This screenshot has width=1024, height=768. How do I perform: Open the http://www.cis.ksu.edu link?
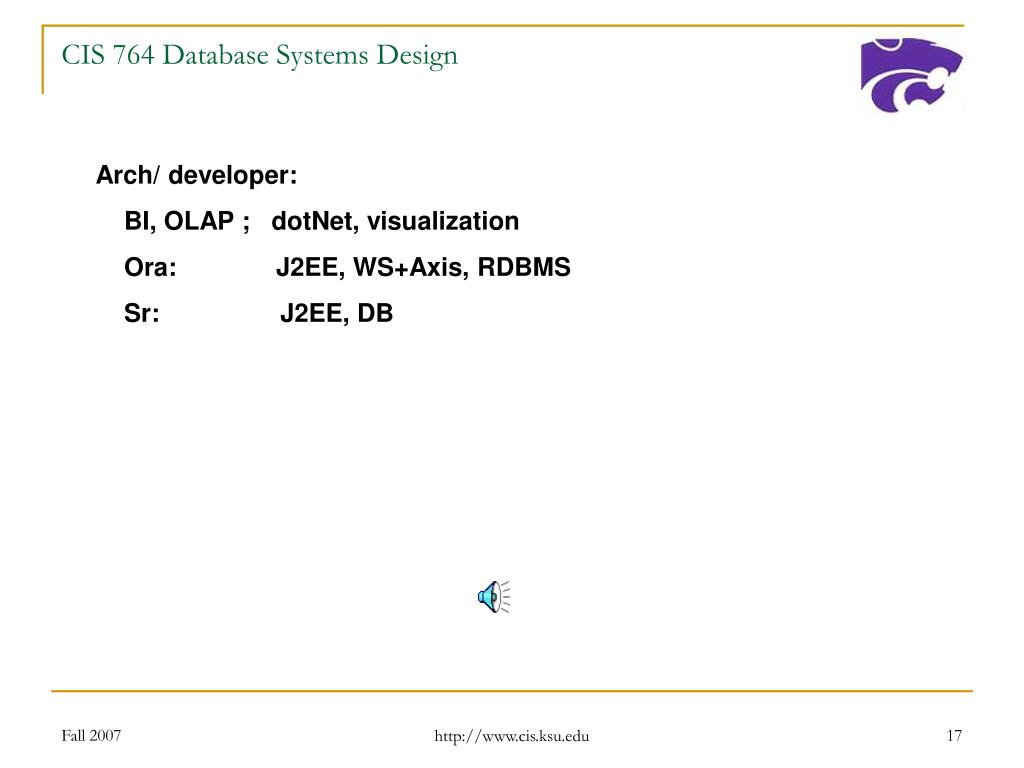[x=511, y=736]
